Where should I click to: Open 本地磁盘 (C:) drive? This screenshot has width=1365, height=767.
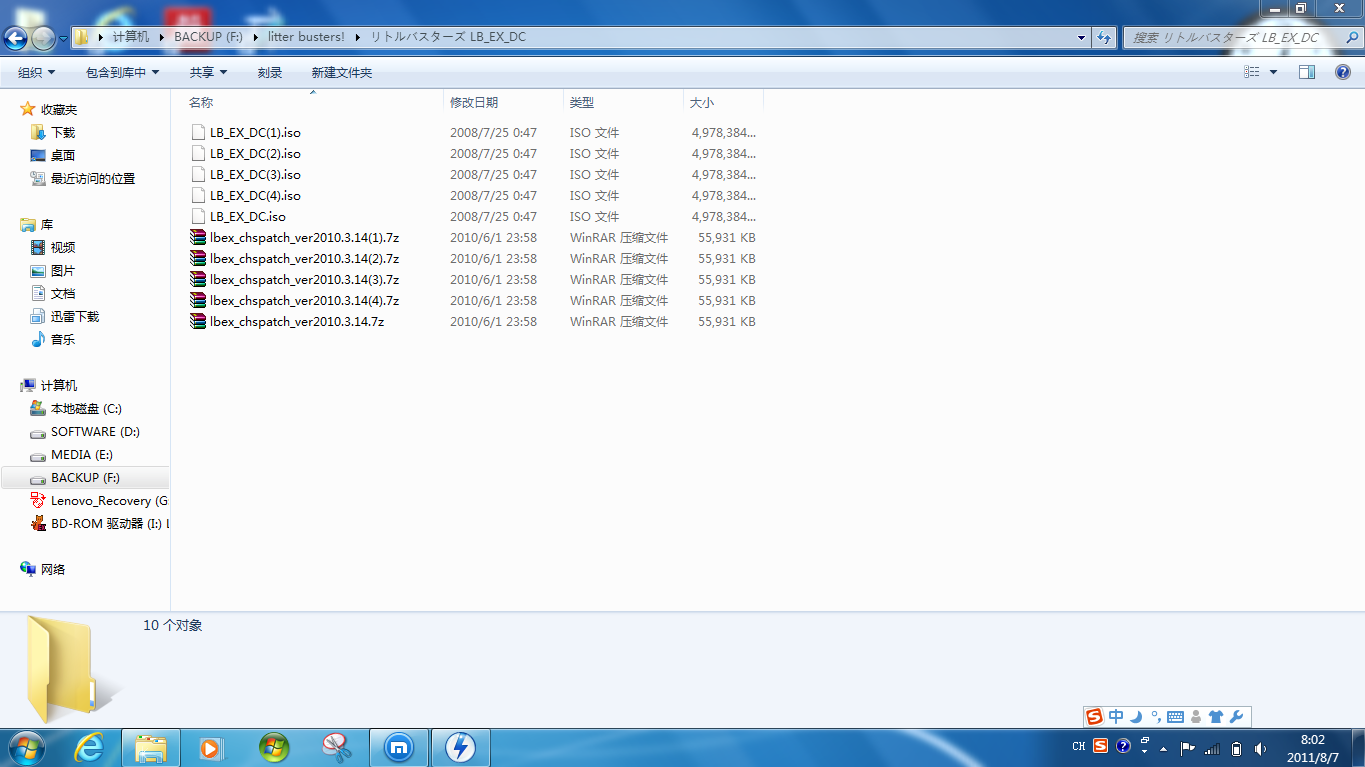coord(86,408)
